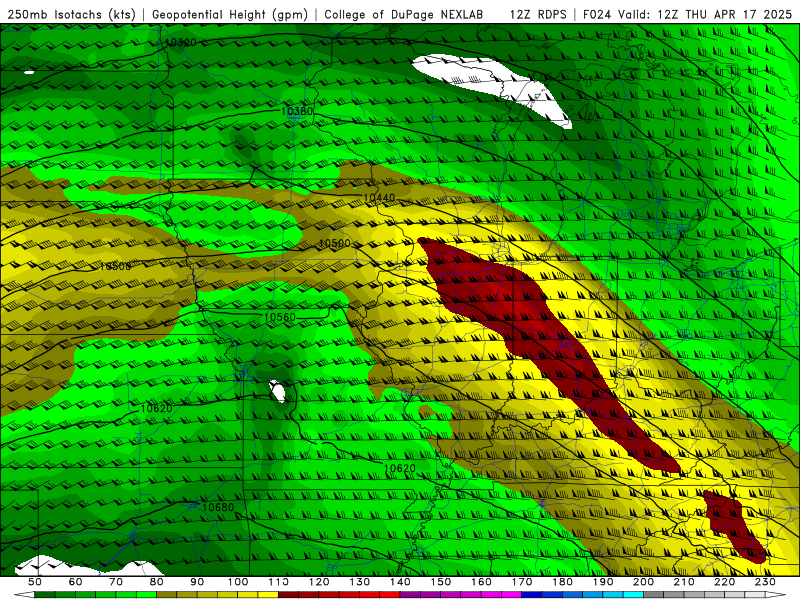Viewport: 800px width, 600px height.
Task: Click the 230 tick label on colorbar
Action: coord(765,582)
